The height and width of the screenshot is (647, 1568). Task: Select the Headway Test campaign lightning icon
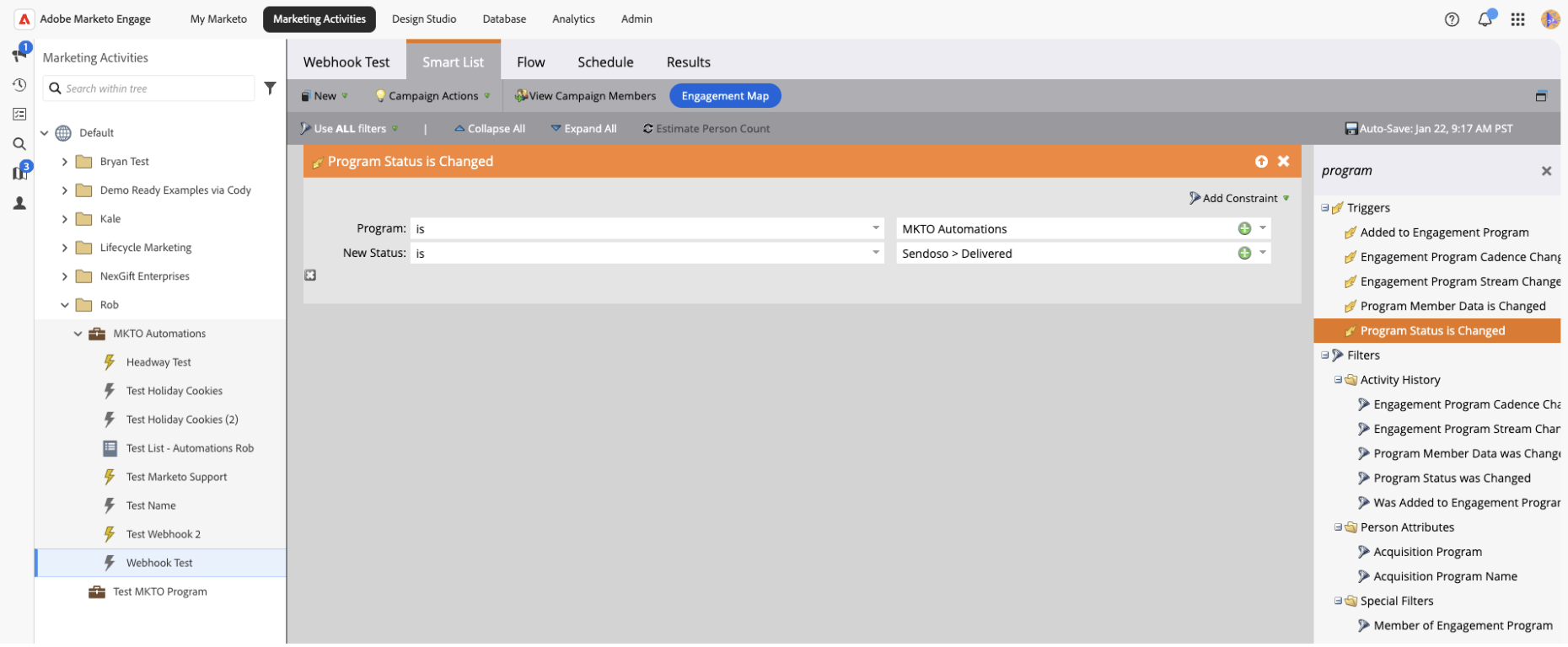(x=110, y=362)
